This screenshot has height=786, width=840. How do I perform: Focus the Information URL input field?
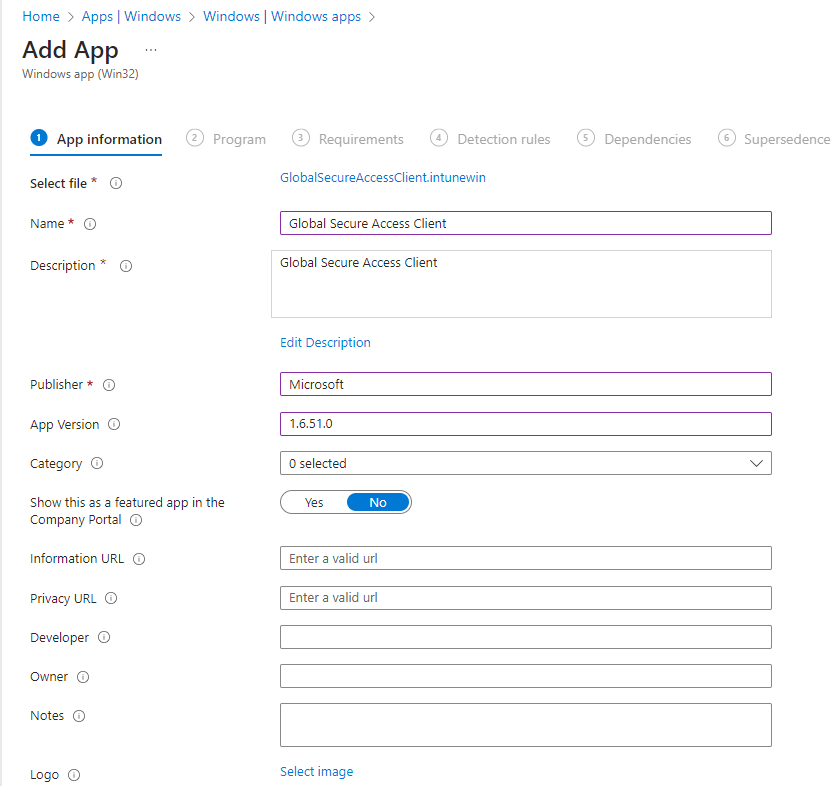pyautogui.click(x=526, y=558)
